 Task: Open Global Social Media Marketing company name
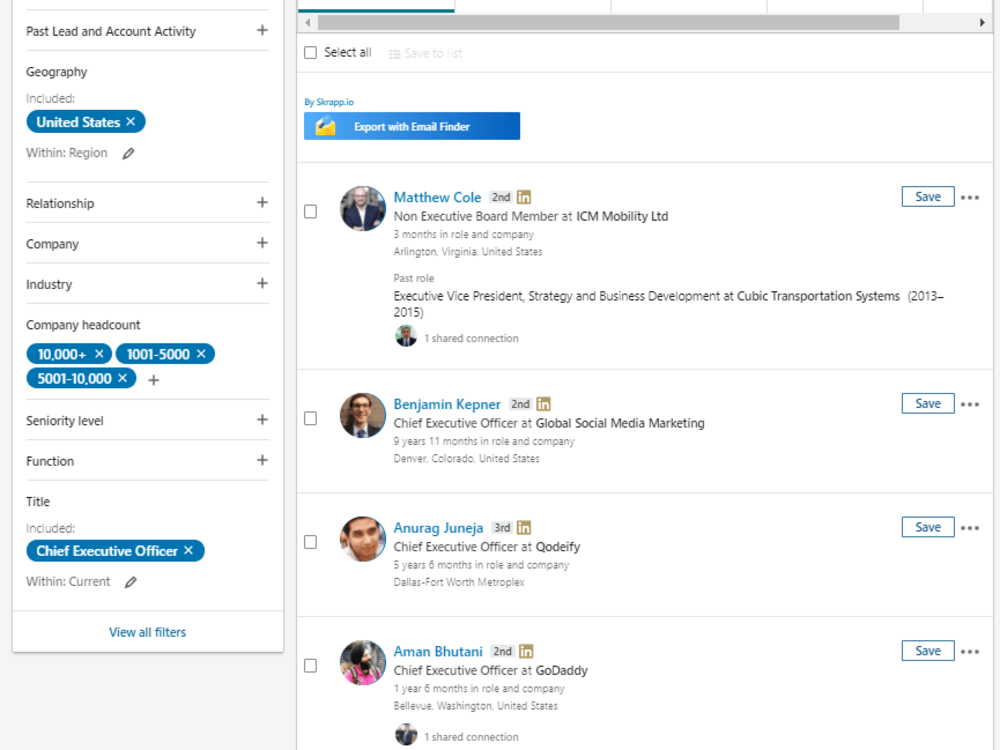(620, 423)
